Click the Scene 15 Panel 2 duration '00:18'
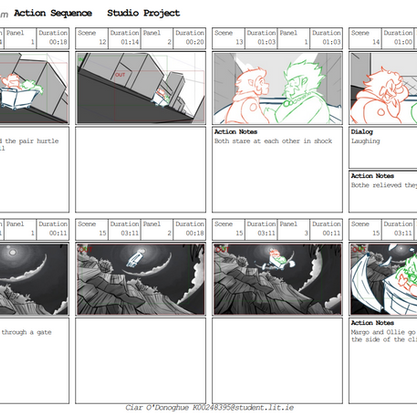Viewport: 417px width, 416px height. point(195,233)
